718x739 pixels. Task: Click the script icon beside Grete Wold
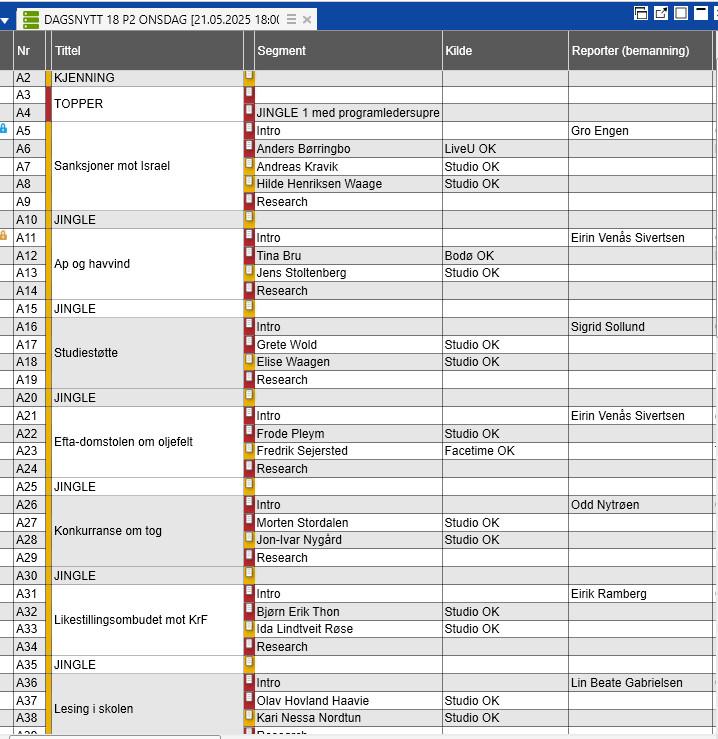coord(249,343)
